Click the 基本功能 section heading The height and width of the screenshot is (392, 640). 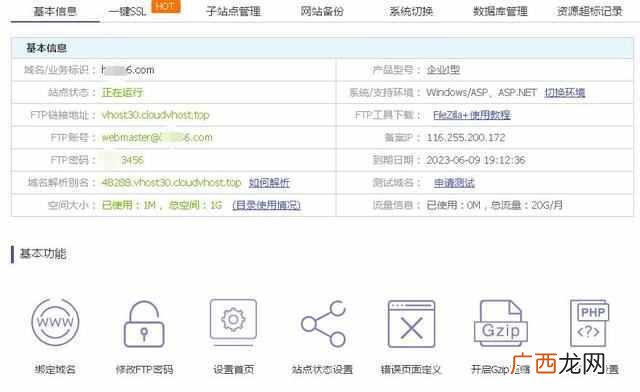(x=43, y=254)
